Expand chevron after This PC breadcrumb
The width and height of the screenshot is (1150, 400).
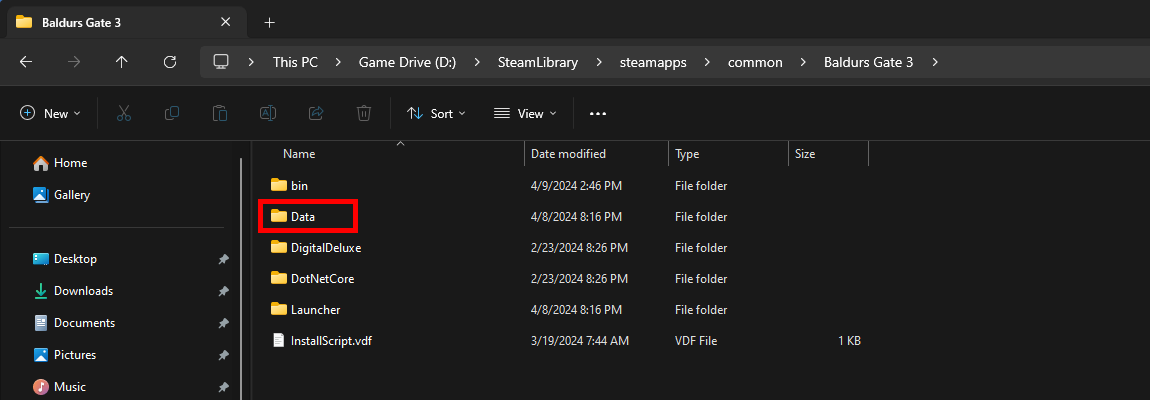pos(338,62)
